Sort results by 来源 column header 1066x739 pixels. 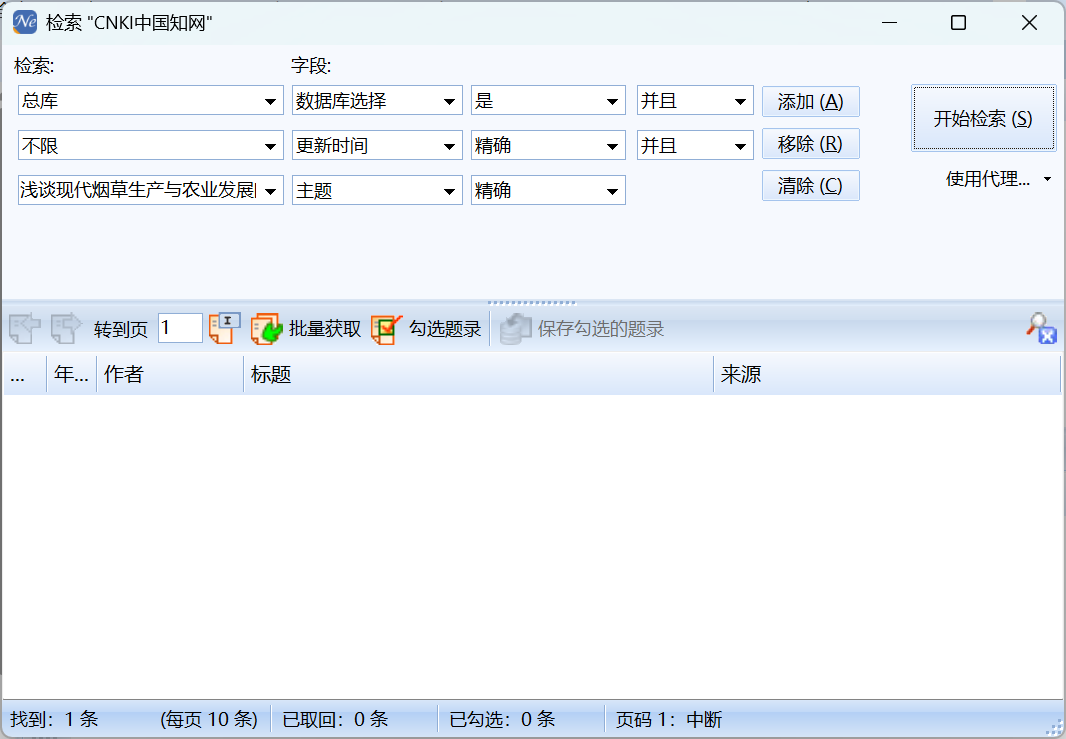(887, 374)
